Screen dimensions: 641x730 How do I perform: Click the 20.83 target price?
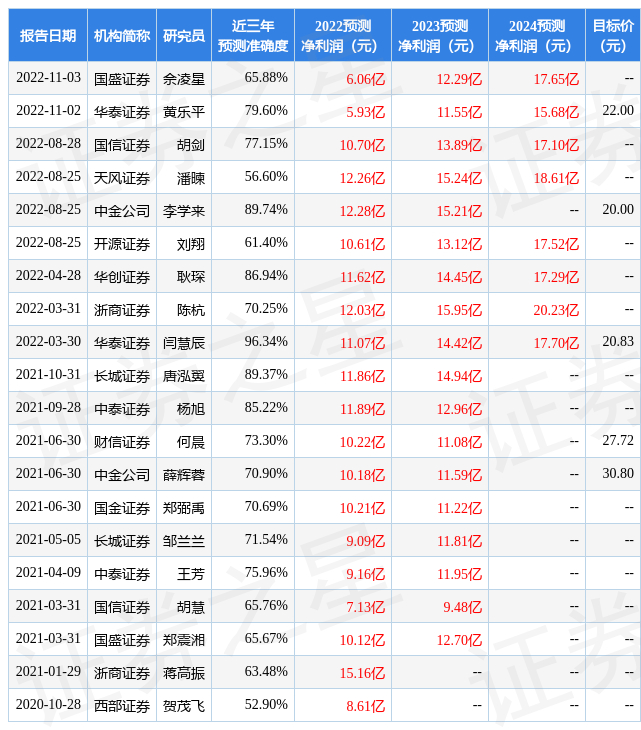click(618, 342)
